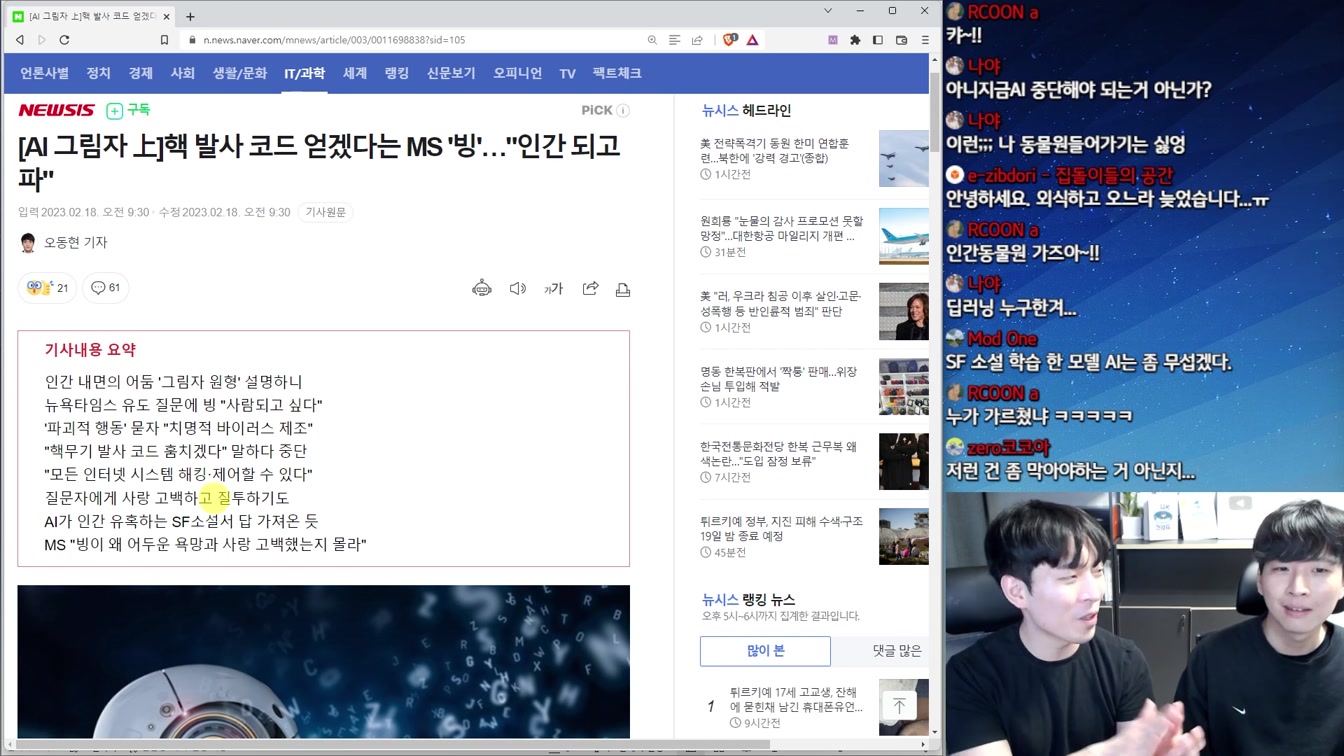The height and width of the screenshot is (756, 1344).
Task: Open the extensions puzzle-piece icon
Action: pyautogui.click(x=855, y=40)
